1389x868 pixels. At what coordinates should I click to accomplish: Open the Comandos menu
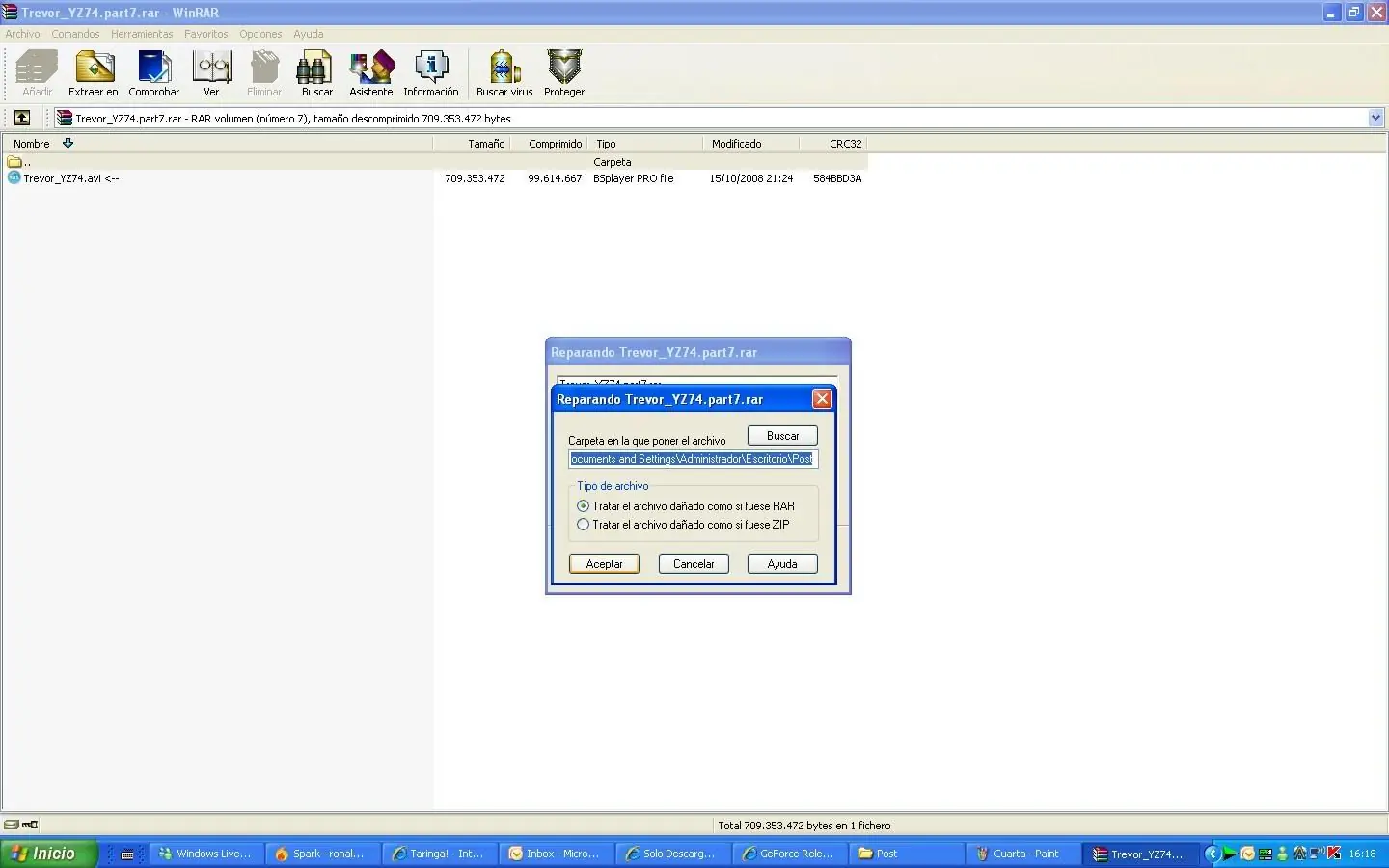tap(75, 34)
